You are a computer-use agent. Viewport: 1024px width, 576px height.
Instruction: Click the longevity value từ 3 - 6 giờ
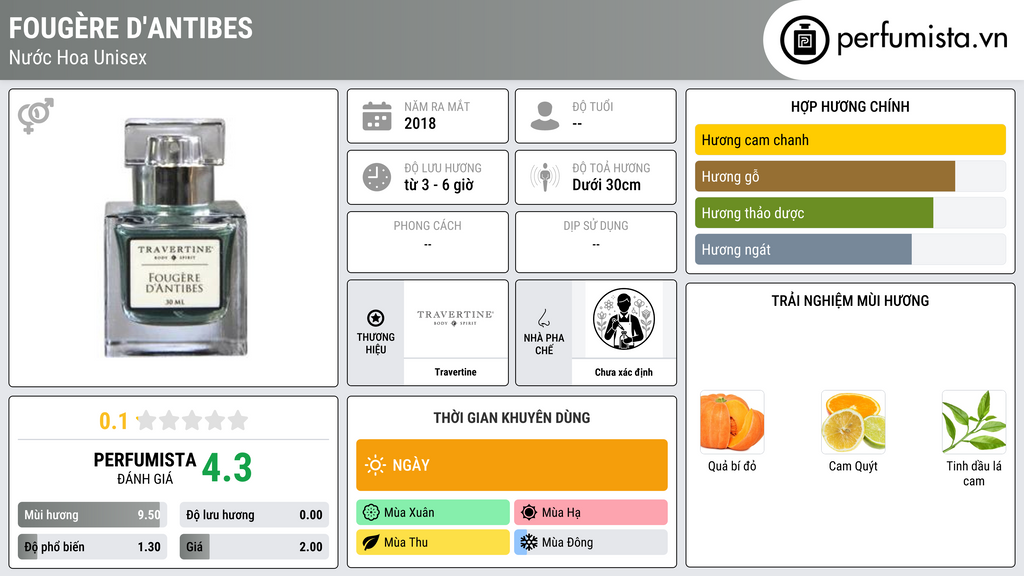(x=439, y=185)
